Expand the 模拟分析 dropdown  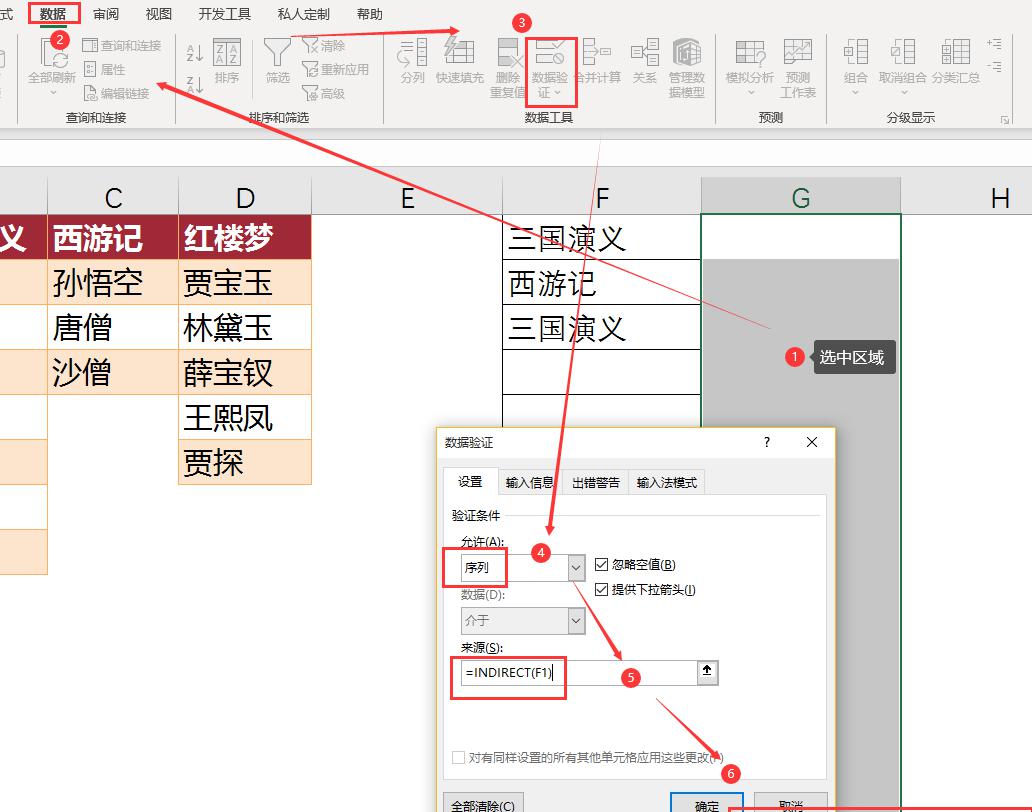[750, 92]
